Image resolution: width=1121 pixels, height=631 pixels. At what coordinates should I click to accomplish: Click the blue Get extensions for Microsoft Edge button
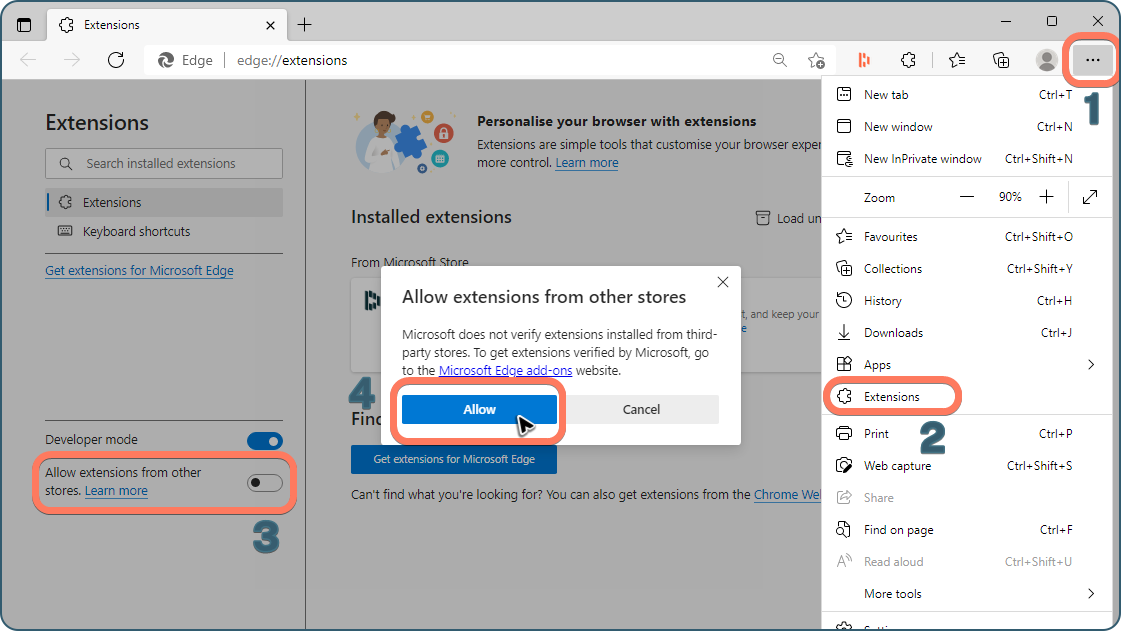click(x=454, y=459)
